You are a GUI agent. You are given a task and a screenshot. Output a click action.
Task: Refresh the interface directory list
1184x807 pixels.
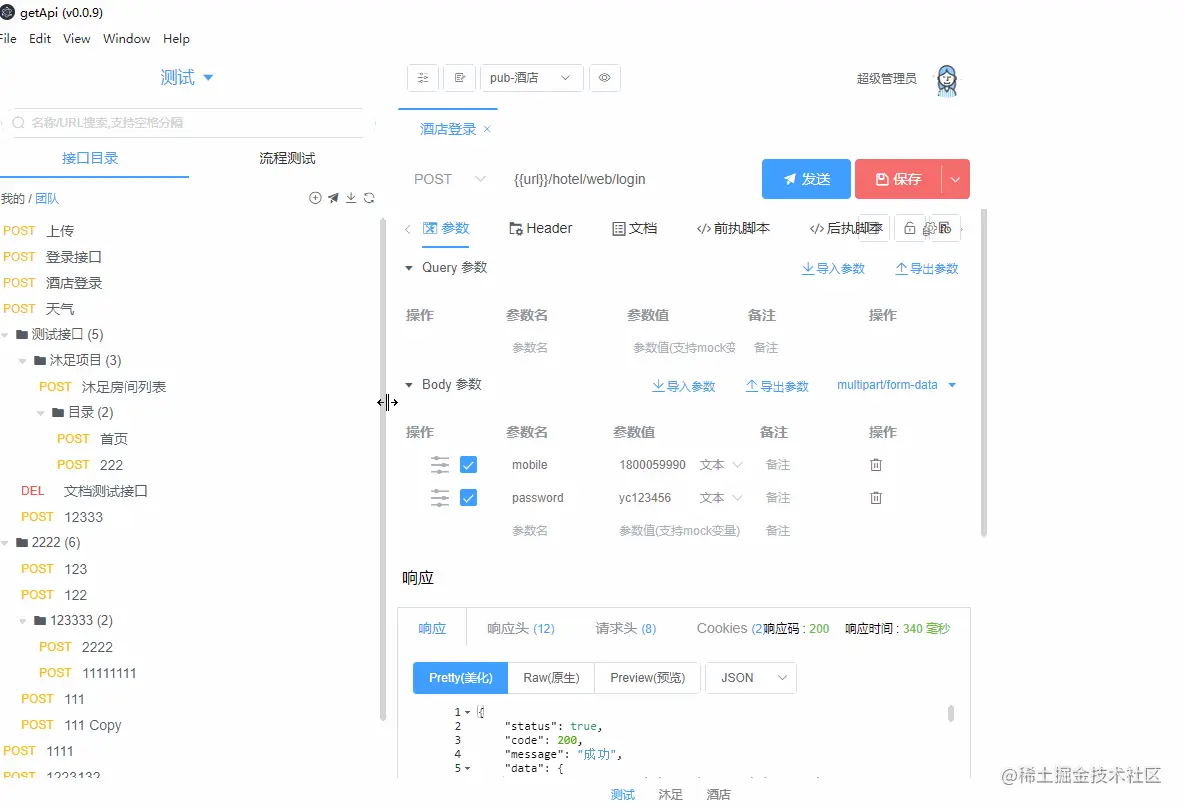[x=369, y=198]
